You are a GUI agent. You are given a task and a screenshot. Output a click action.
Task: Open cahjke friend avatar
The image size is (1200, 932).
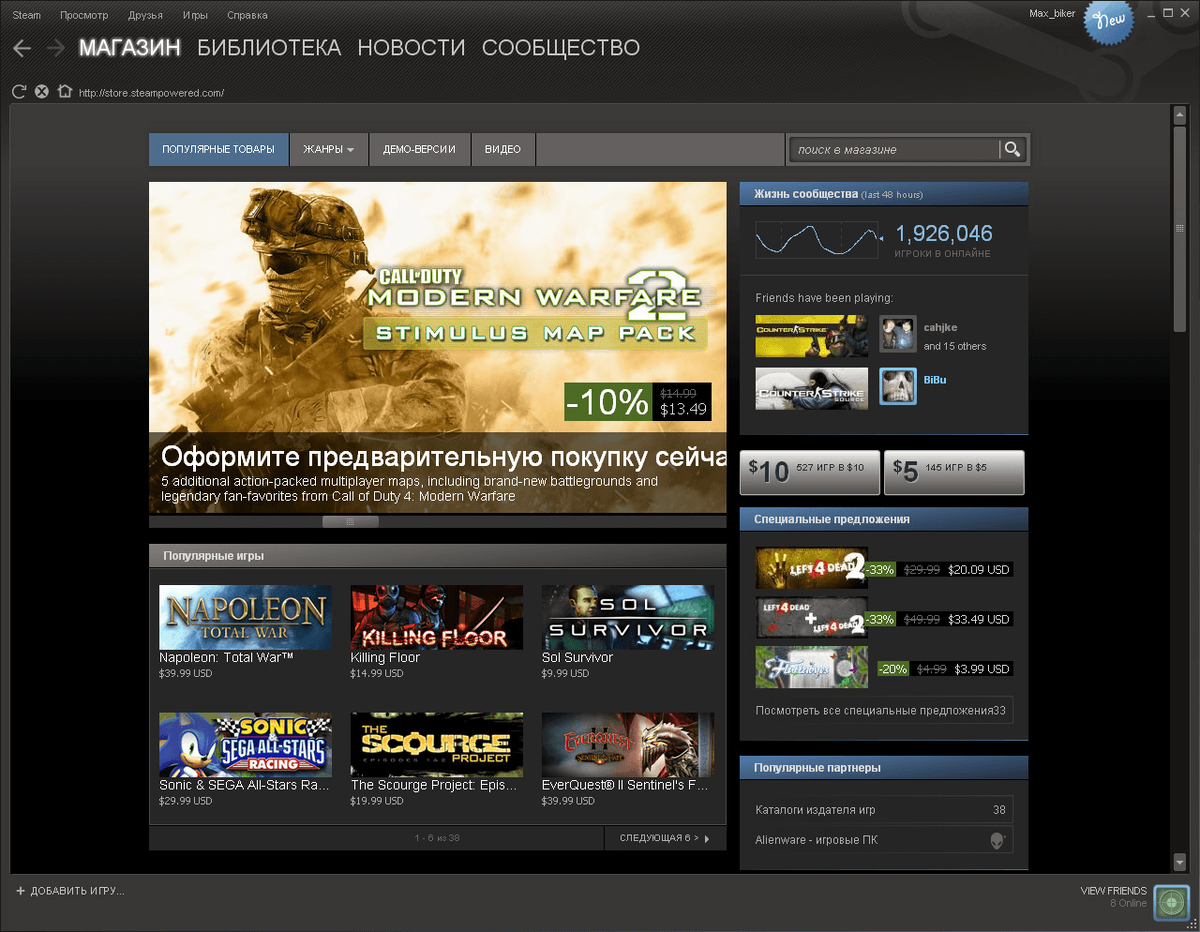898,334
